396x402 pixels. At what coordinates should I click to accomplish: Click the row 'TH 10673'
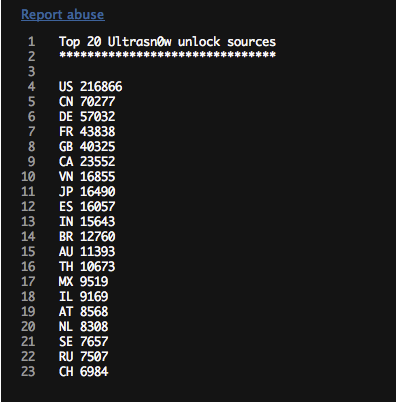[x=87, y=267]
